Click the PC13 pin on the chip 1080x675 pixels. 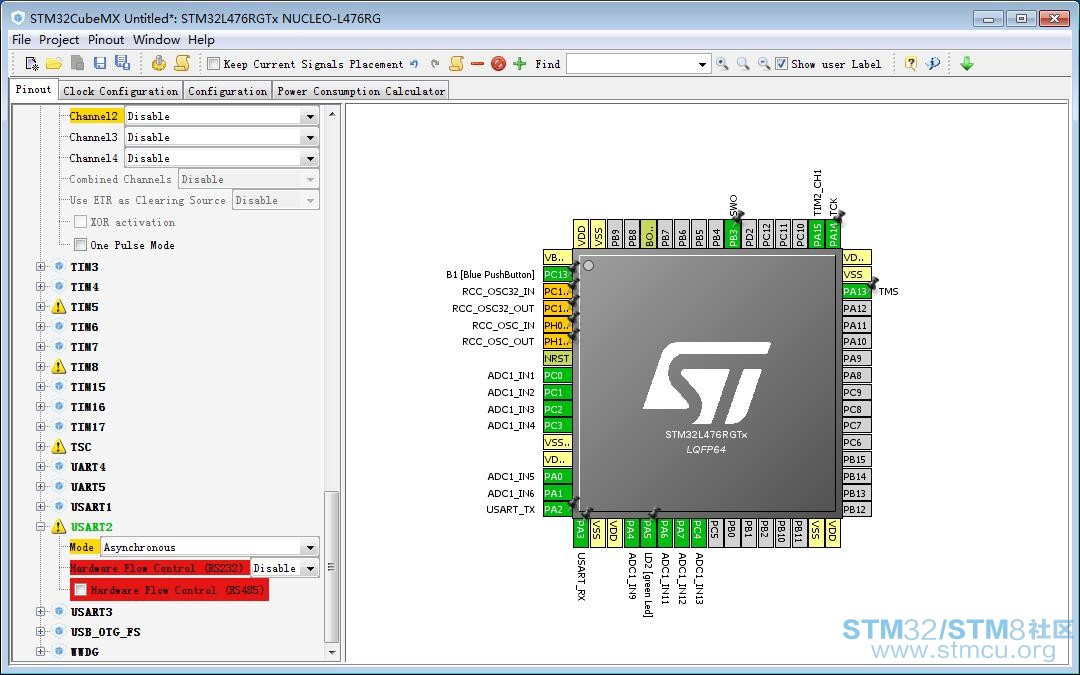[x=557, y=274]
